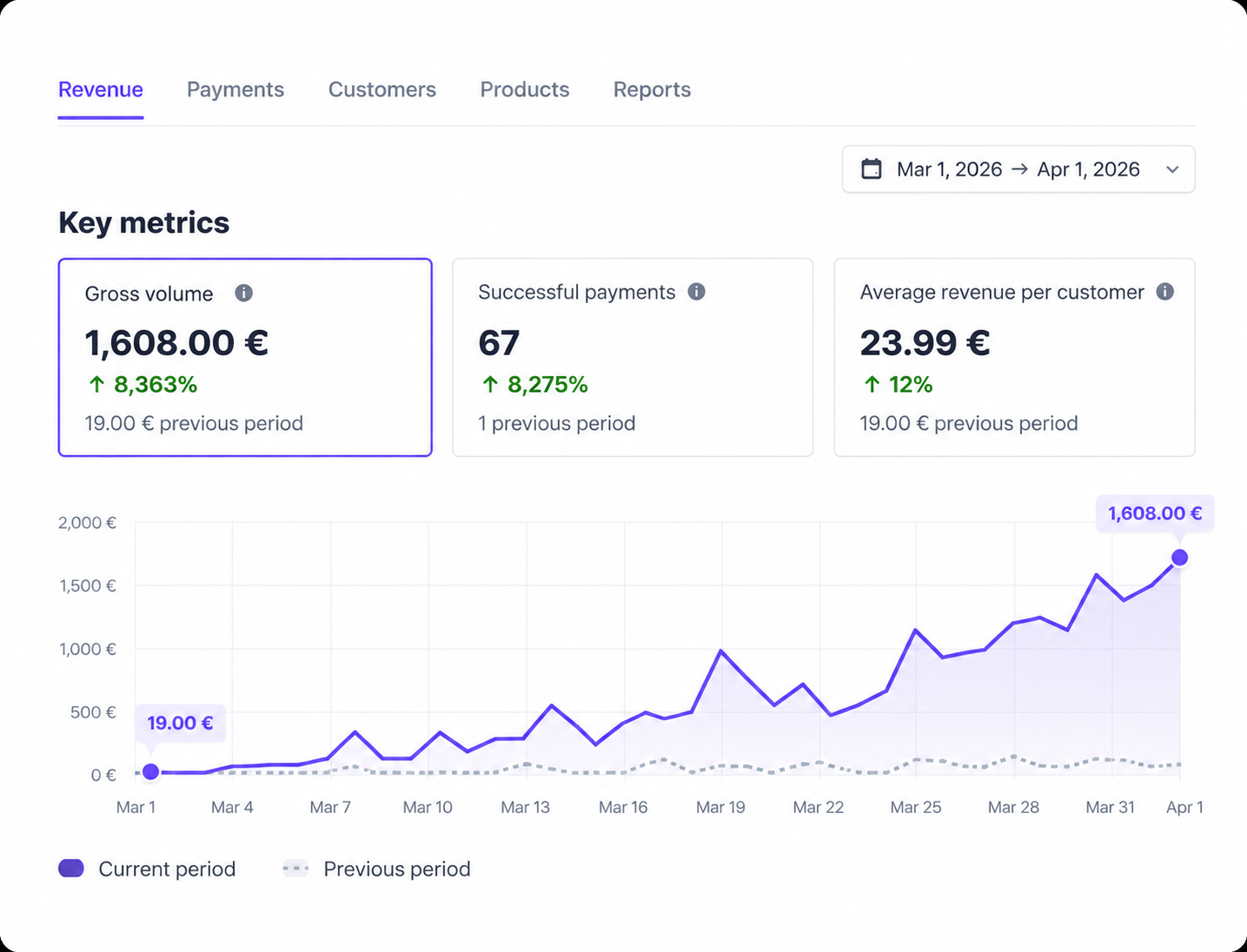Viewport: 1247px width, 952px height.
Task: Click the chart end data point at Apr 1
Action: click(x=1179, y=558)
